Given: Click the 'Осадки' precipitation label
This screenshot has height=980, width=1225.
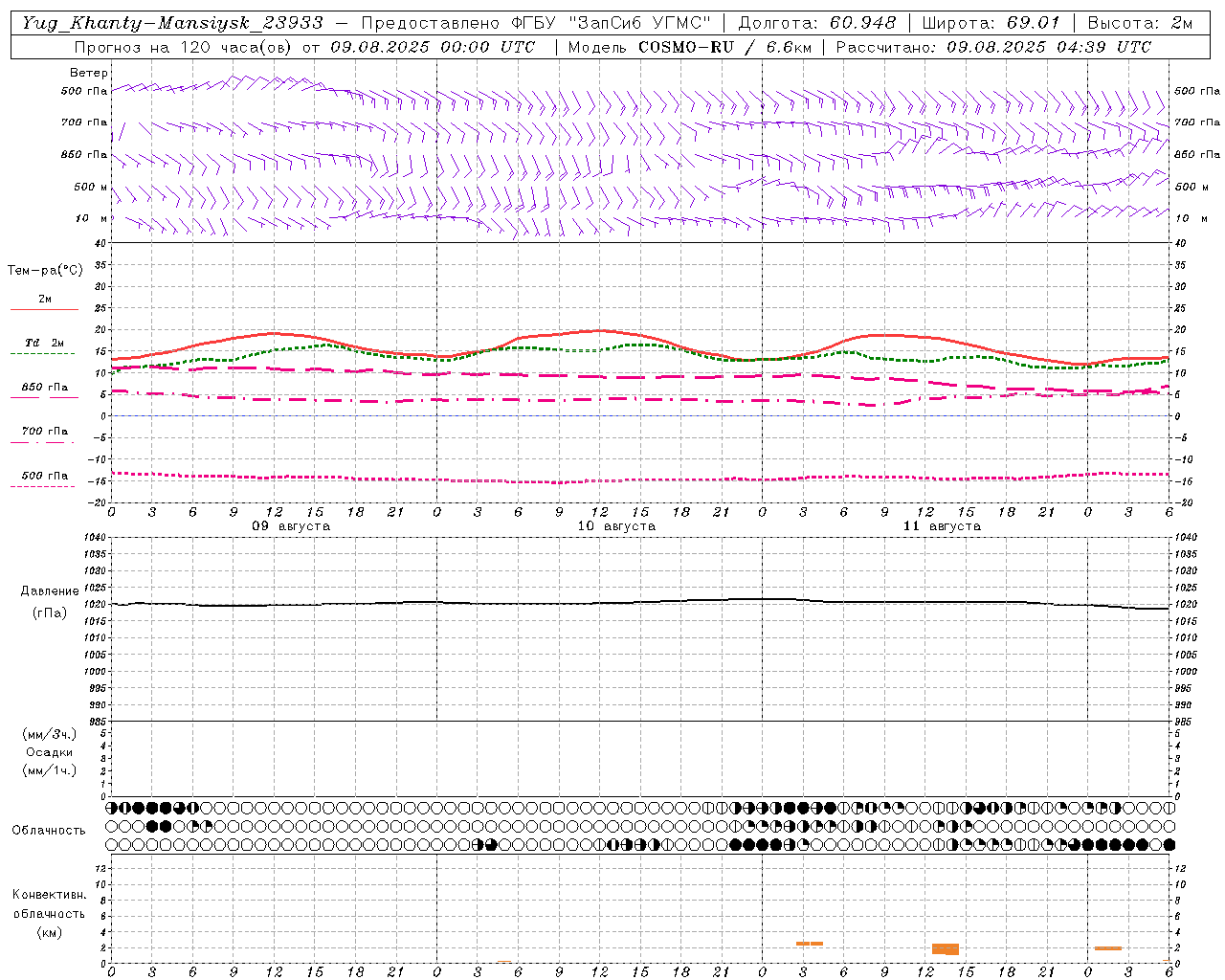Looking at the screenshot, I should [50, 752].
